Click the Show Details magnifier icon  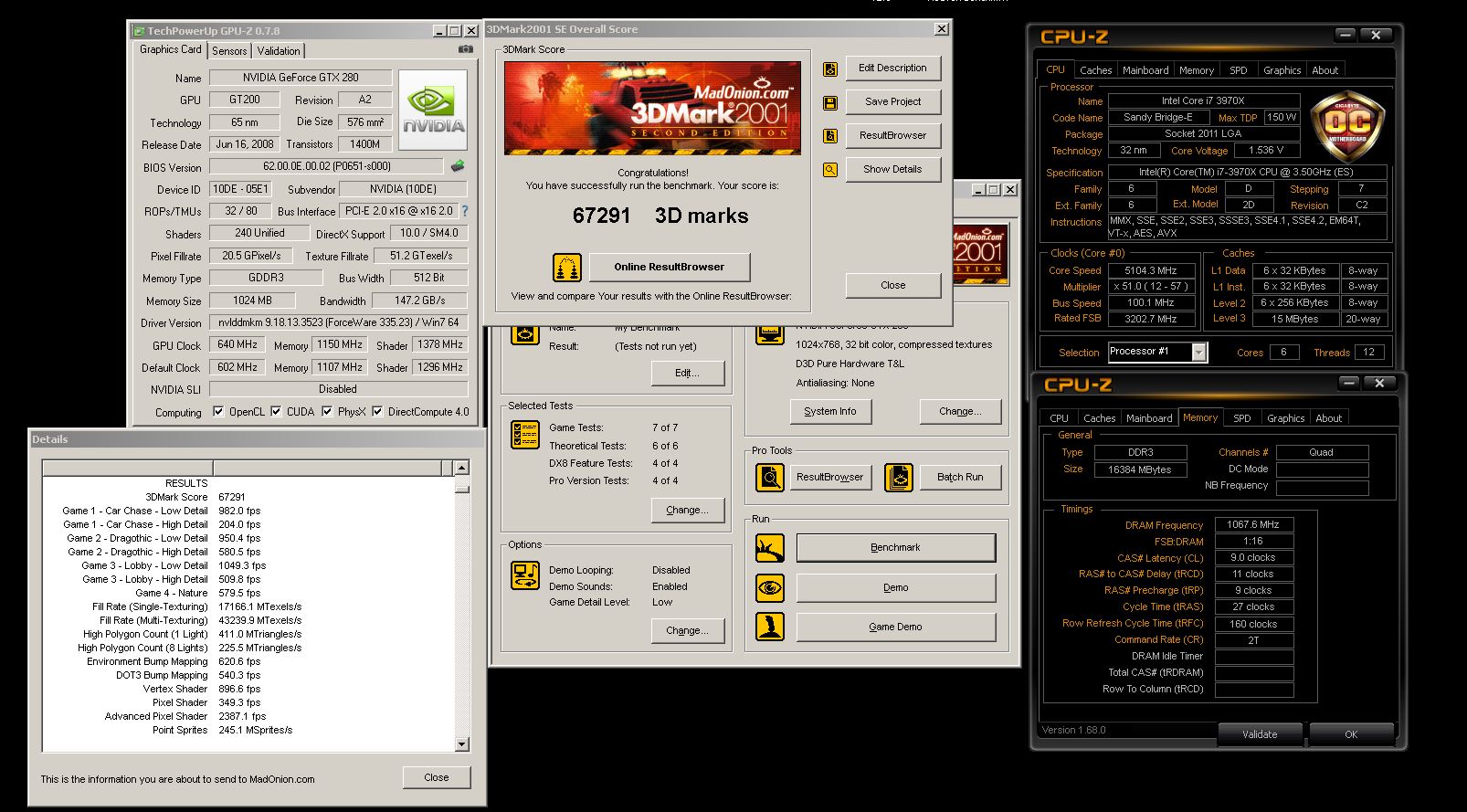tap(830, 170)
